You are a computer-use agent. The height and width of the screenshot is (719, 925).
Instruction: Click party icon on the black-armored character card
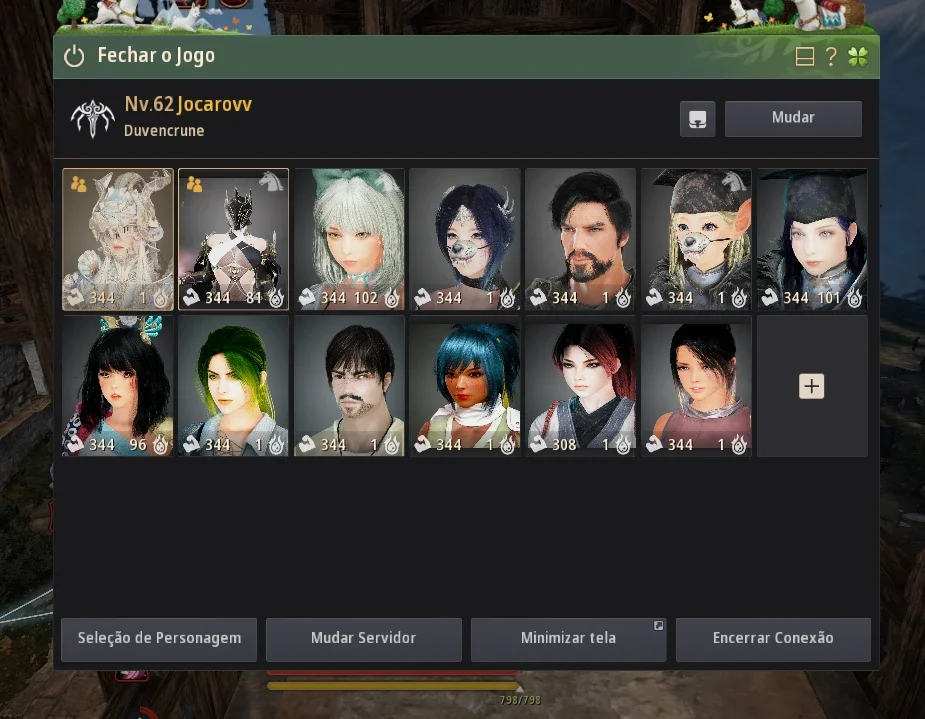(x=194, y=184)
